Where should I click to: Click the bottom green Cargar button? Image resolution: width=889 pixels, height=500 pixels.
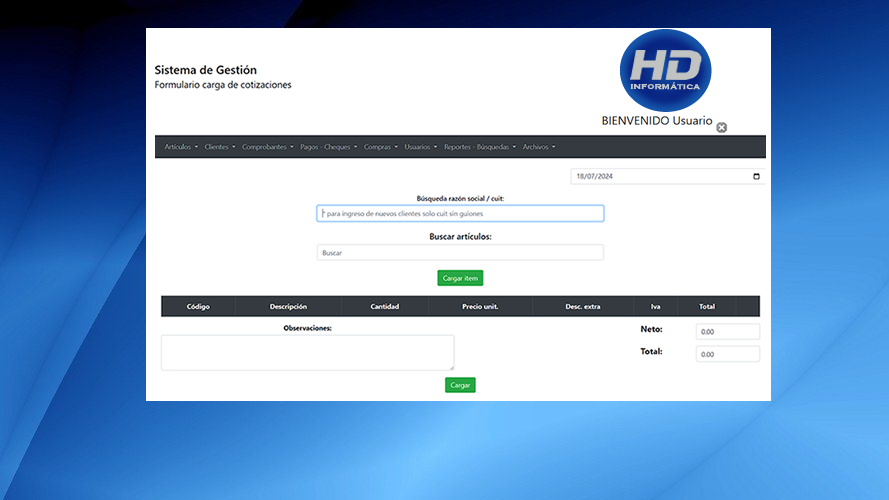point(460,385)
